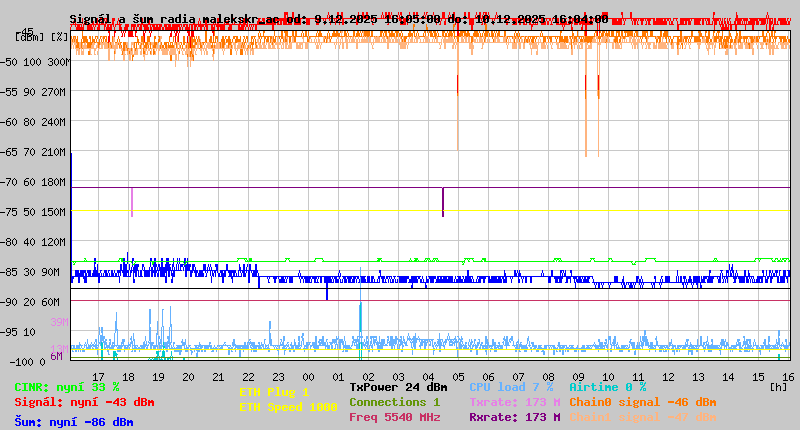Click the '02' hour tick on time axis

click(x=368, y=377)
